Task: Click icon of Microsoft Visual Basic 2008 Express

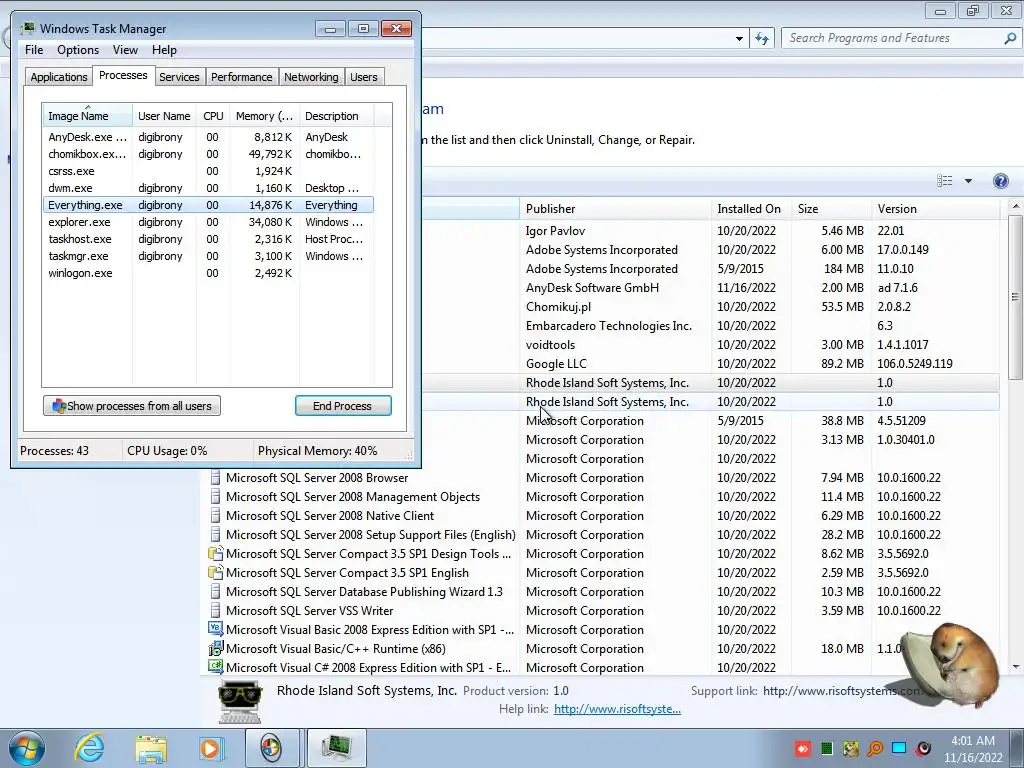Action: (x=215, y=630)
